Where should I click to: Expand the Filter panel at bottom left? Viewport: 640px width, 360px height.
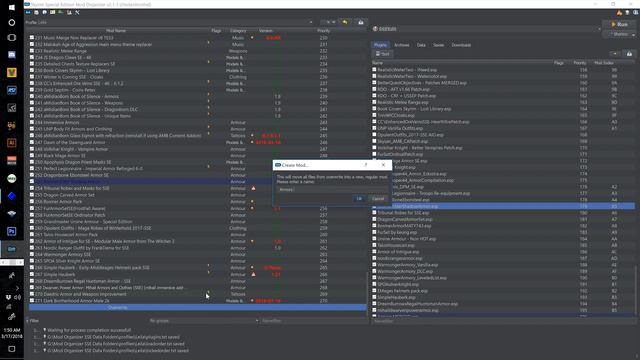(33, 321)
